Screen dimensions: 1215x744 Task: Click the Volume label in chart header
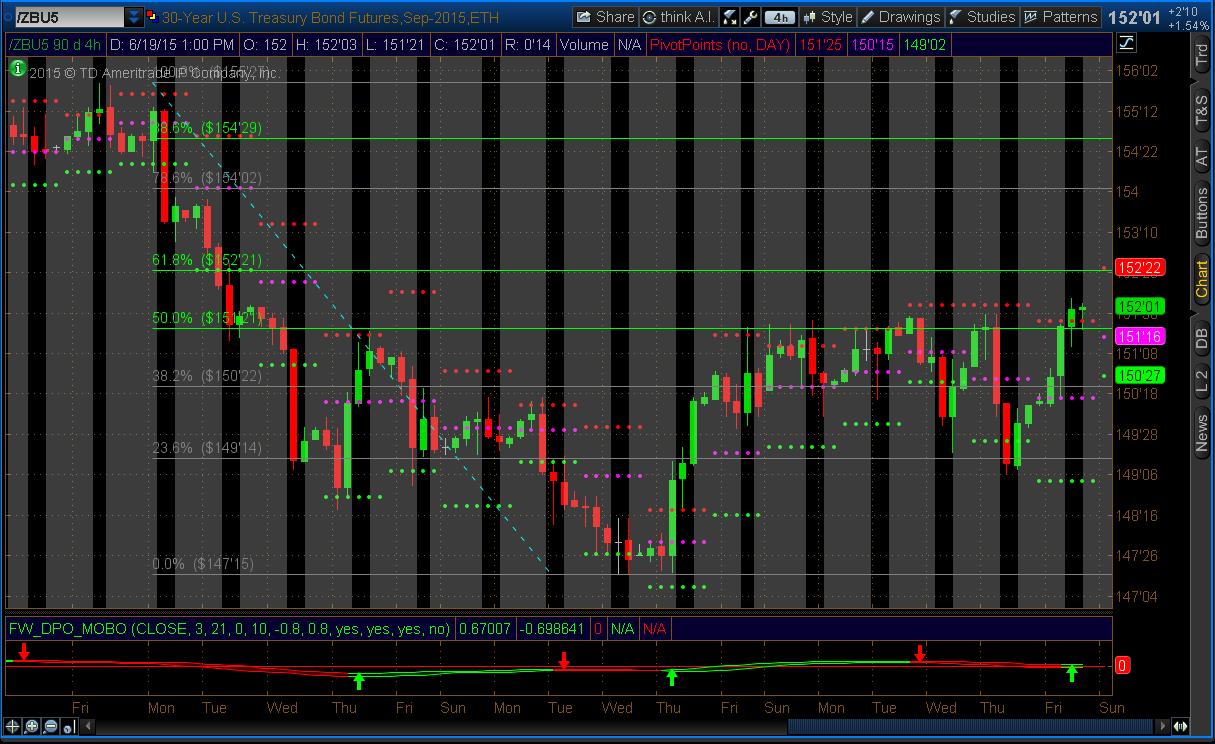pos(584,44)
